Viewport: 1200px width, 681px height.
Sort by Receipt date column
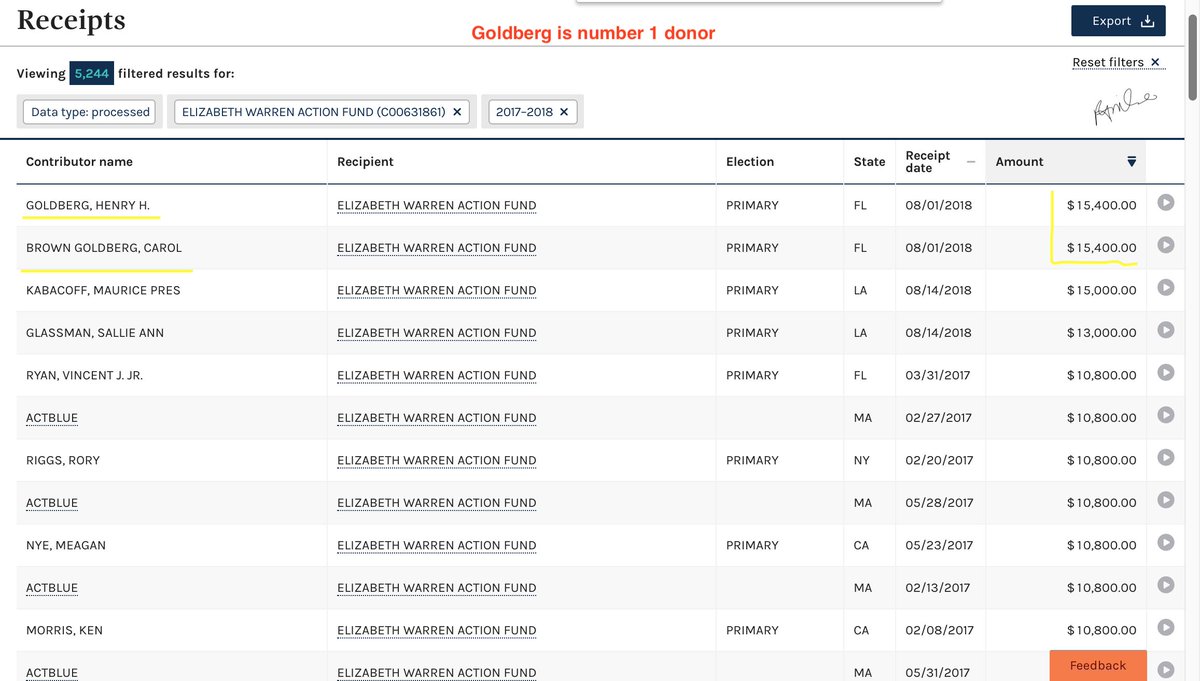click(940, 161)
